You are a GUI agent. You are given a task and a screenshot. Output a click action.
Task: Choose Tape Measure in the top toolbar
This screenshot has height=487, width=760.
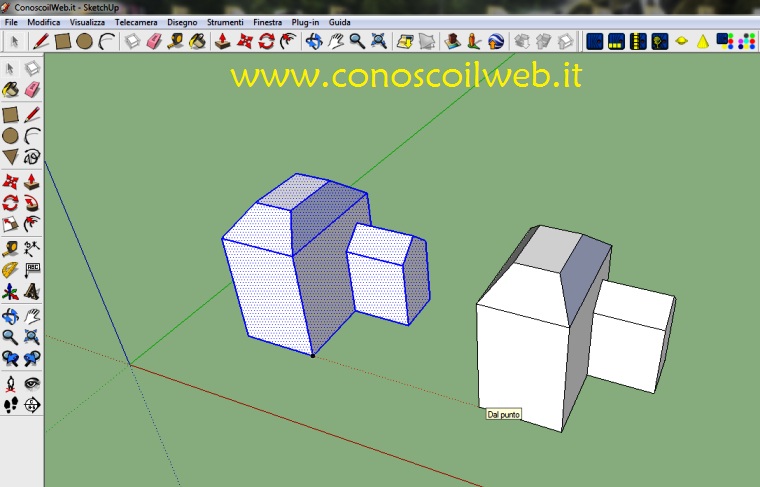175,42
